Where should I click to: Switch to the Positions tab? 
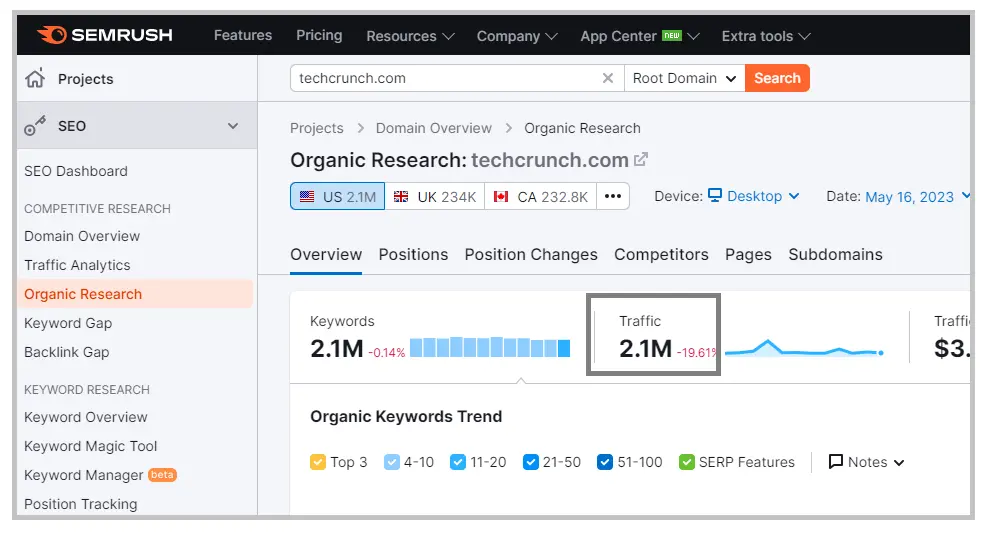point(413,254)
